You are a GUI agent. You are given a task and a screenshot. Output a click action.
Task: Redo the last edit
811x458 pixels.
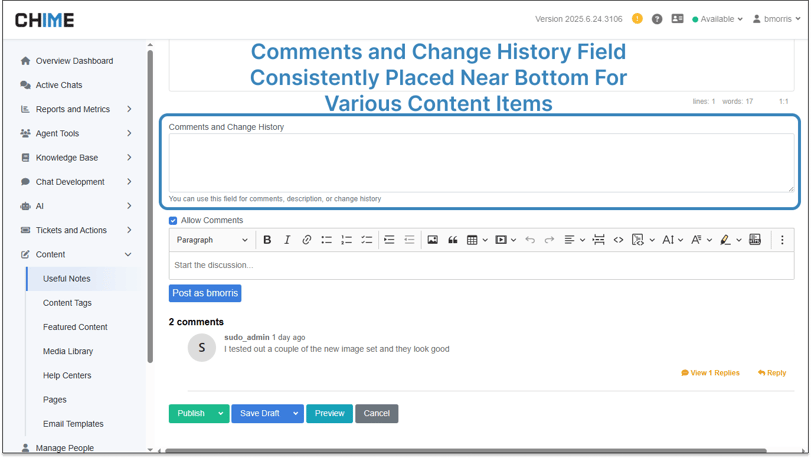[x=549, y=240]
